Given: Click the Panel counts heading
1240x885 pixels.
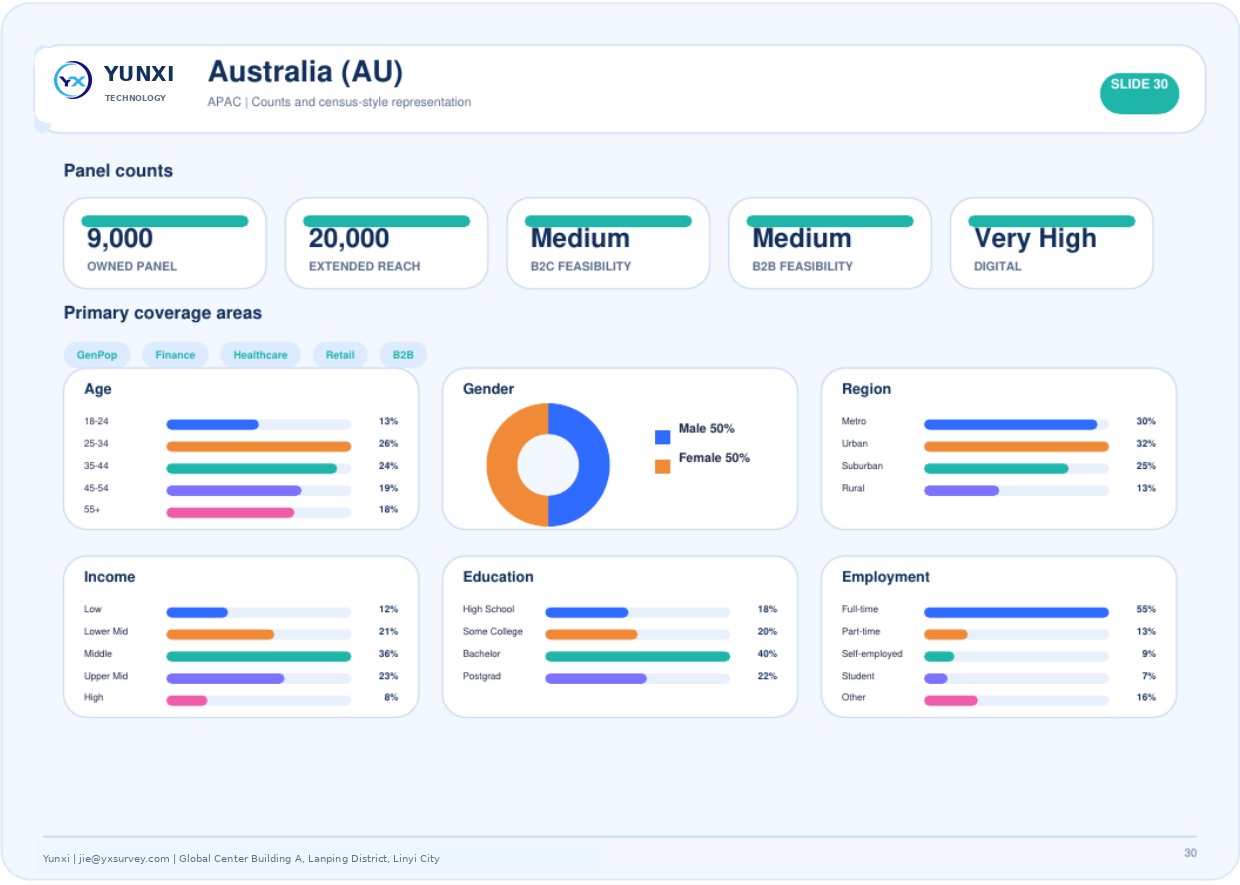Looking at the screenshot, I should (x=118, y=171).
